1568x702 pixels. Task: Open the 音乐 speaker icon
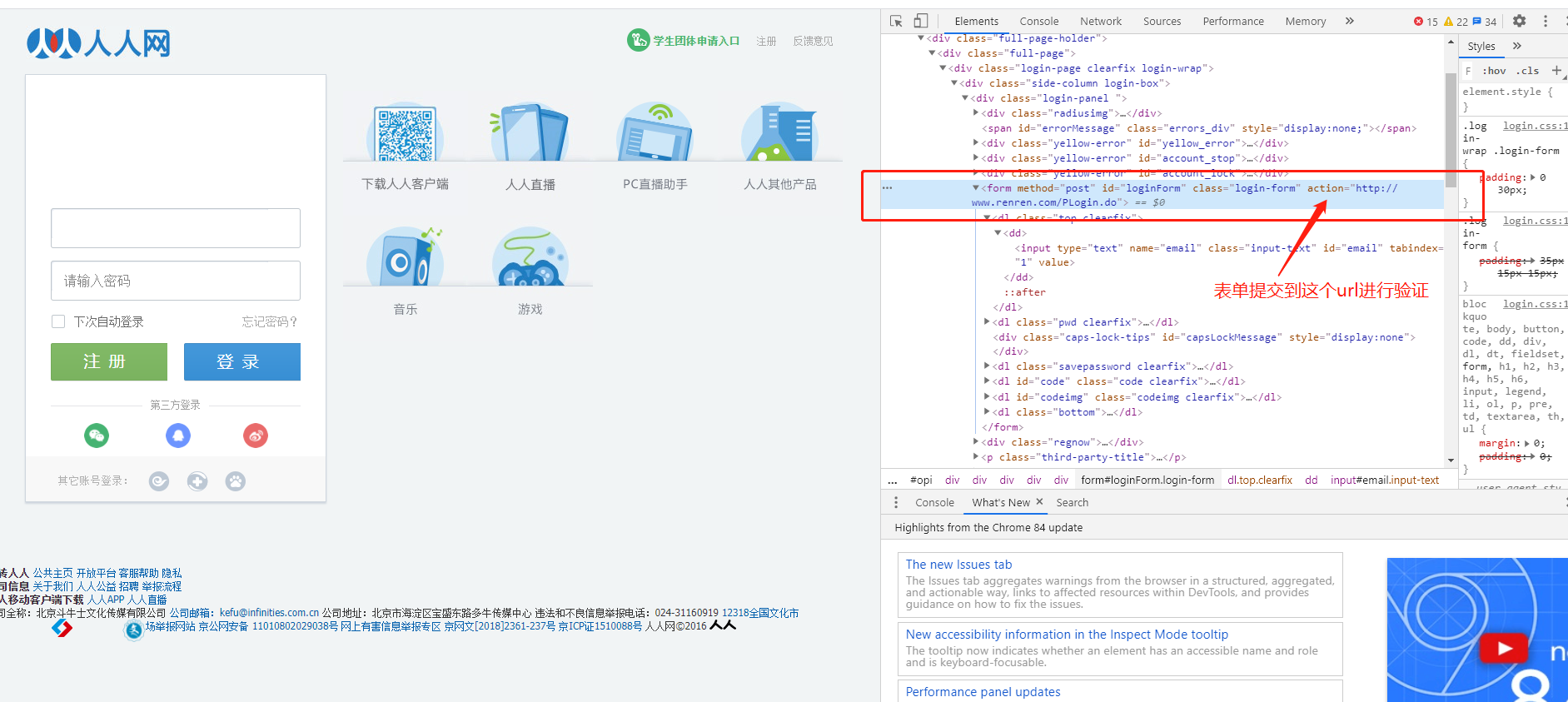click(x=406, y=257)
